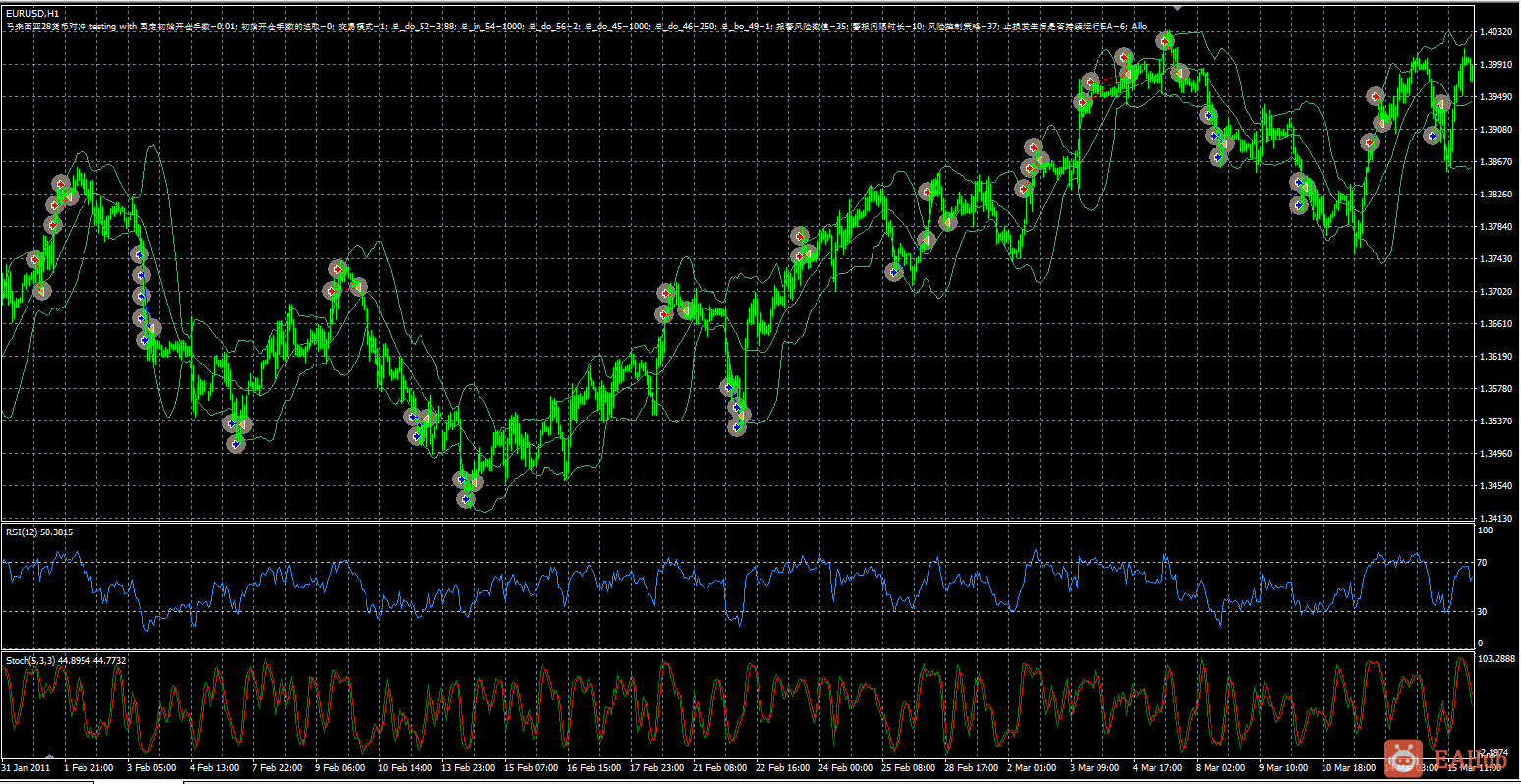Click the 1.40320 price level on the axis
Screen dimensions: 1521x784
coord(1497,32)
